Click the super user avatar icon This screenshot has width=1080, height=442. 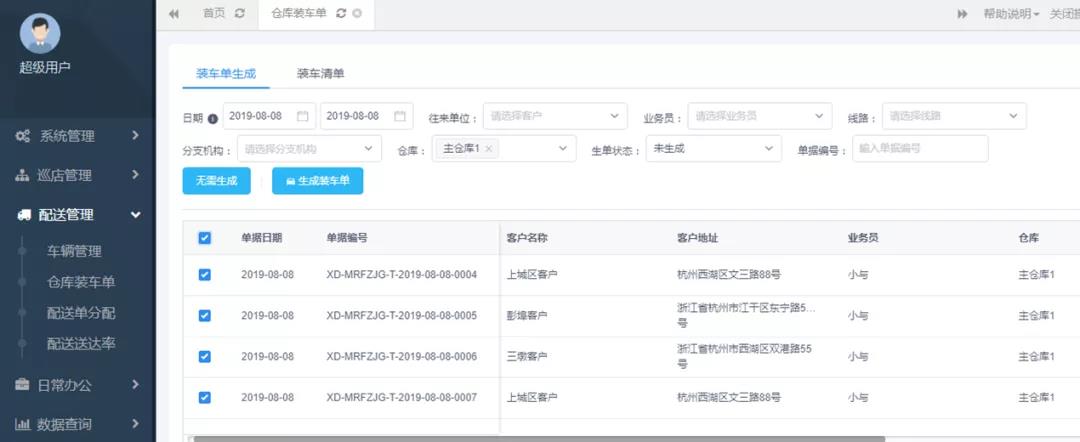pyautogui.click(x=40, y=33)
